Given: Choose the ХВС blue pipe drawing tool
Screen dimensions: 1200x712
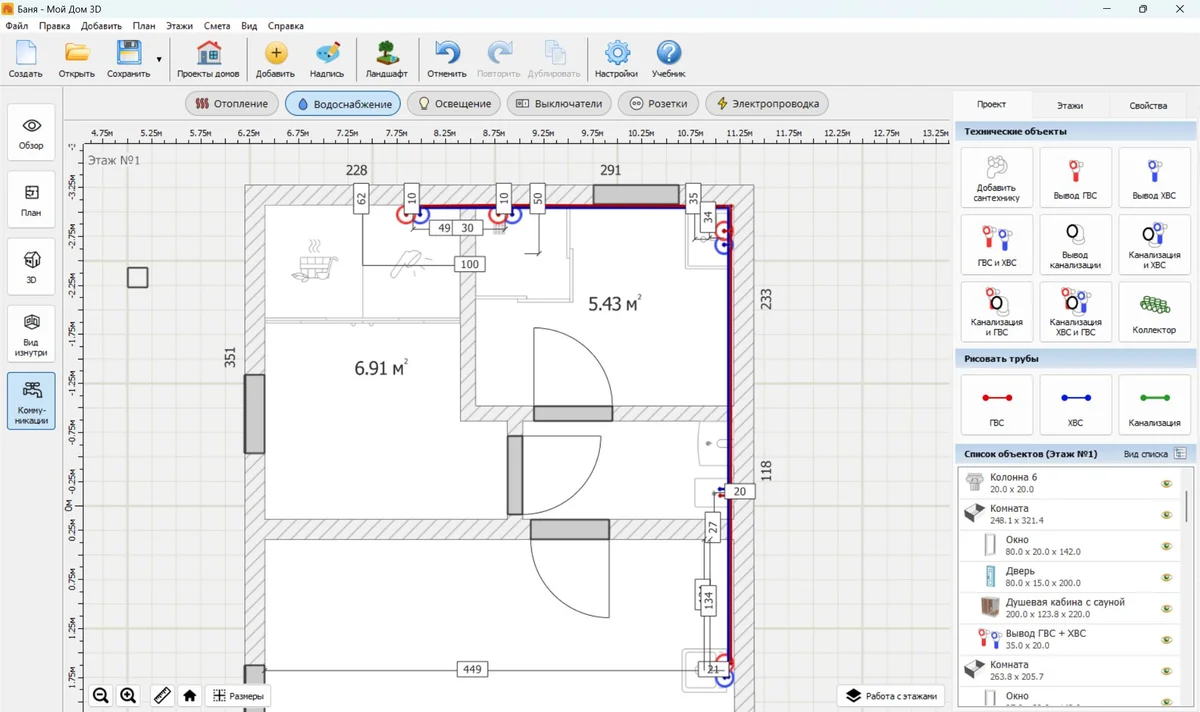Looking at the screenshot, I should coord(1075,404).
